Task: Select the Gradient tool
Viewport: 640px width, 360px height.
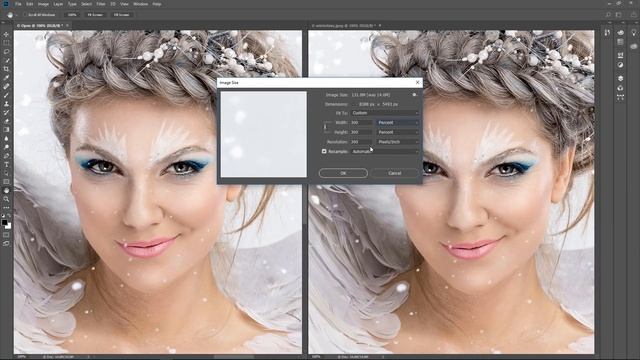Action: pyautogui.click(x=6, y=130)
